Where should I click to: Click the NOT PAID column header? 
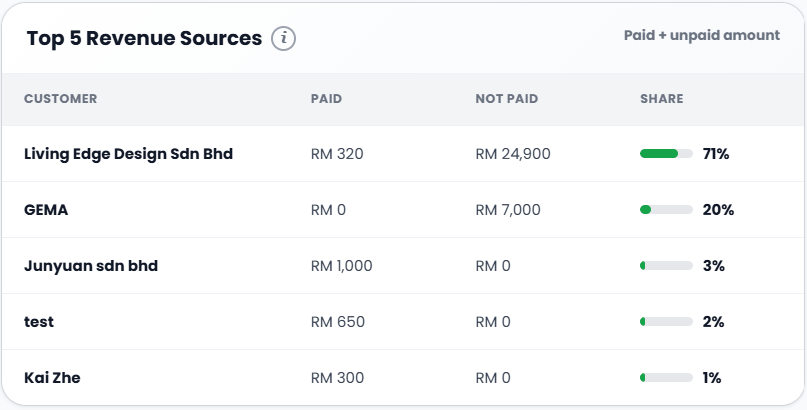(x=506, y=99)
